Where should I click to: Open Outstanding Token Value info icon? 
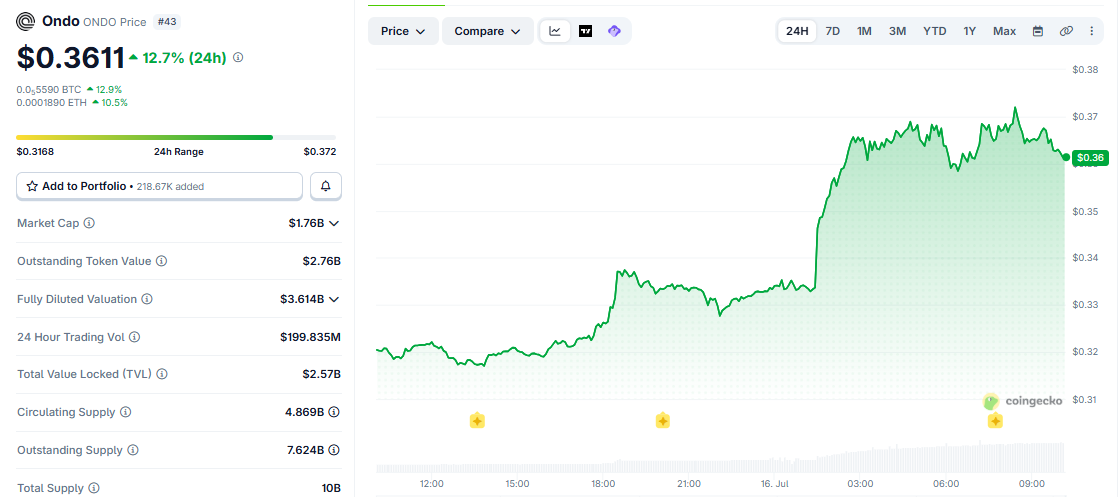point(162,261)
